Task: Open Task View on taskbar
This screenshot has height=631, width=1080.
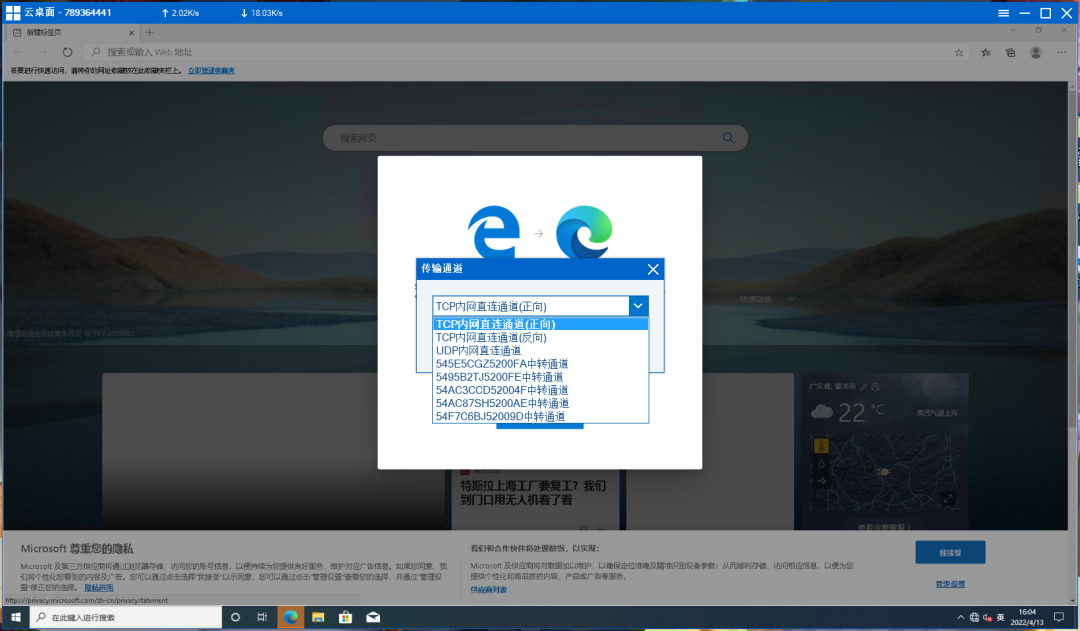Action: click(x=262, y=617)
